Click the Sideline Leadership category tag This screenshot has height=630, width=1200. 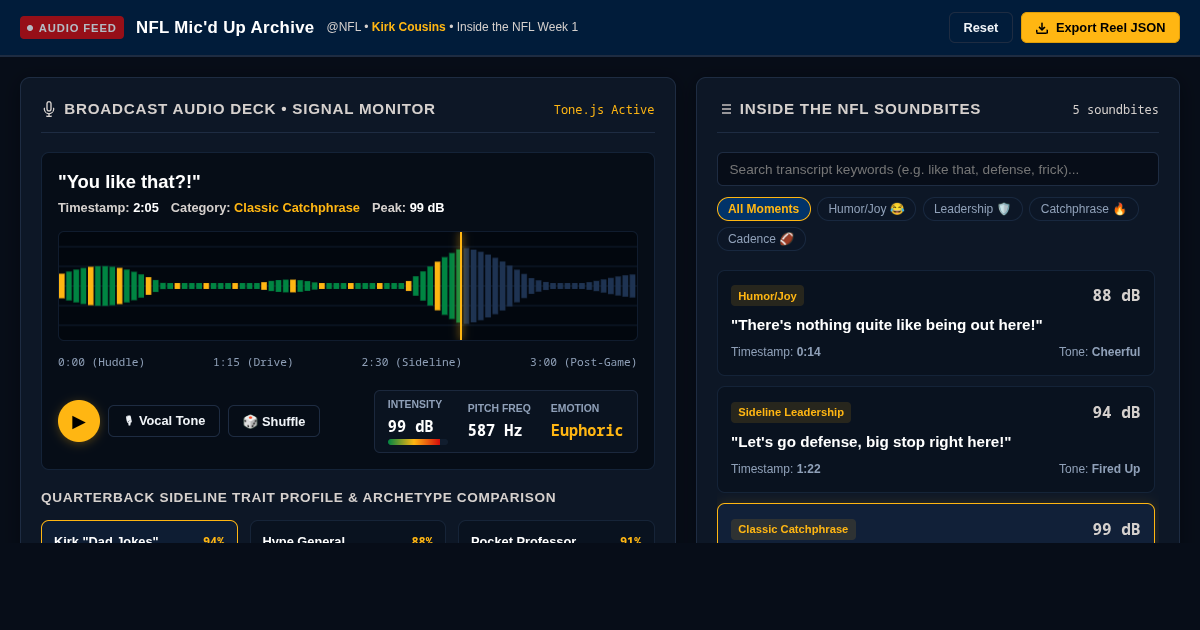click(x=791, y=412)
